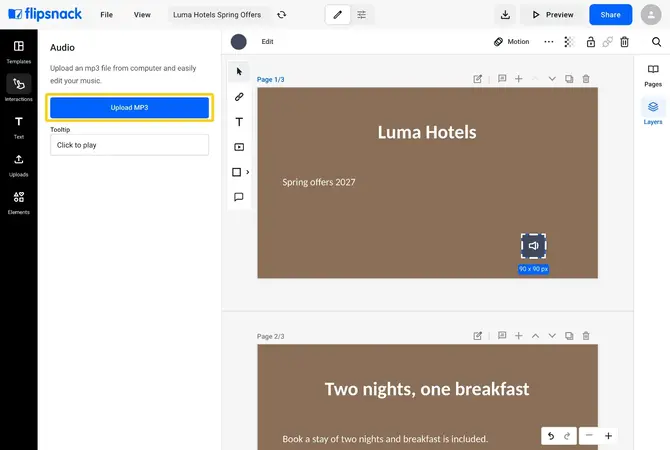The width and height of the screenshot is (670, 450).
Task: Open the Uploads sidebar panel
Action: [x=19, y=165]
